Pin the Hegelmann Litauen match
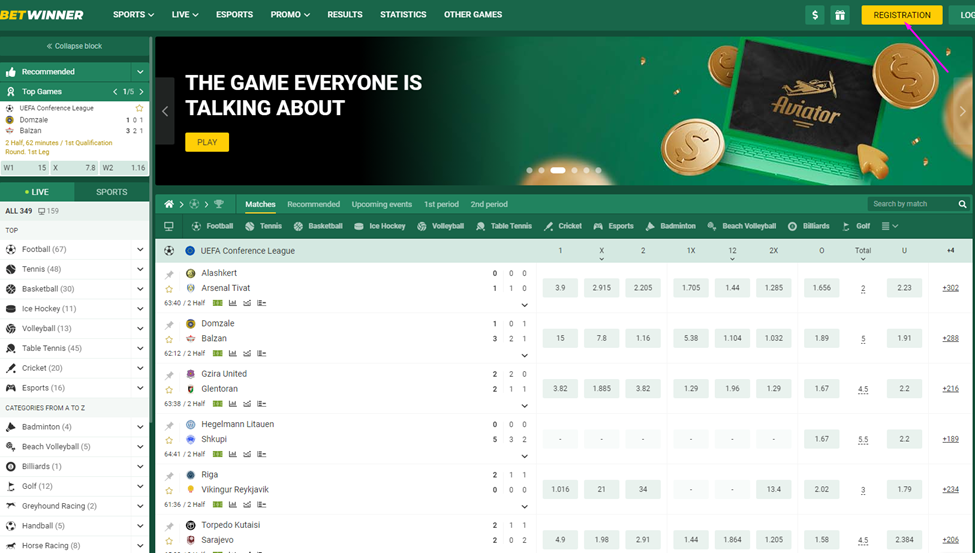The height and width of the screenshot is (553, 975). [169, 425]
